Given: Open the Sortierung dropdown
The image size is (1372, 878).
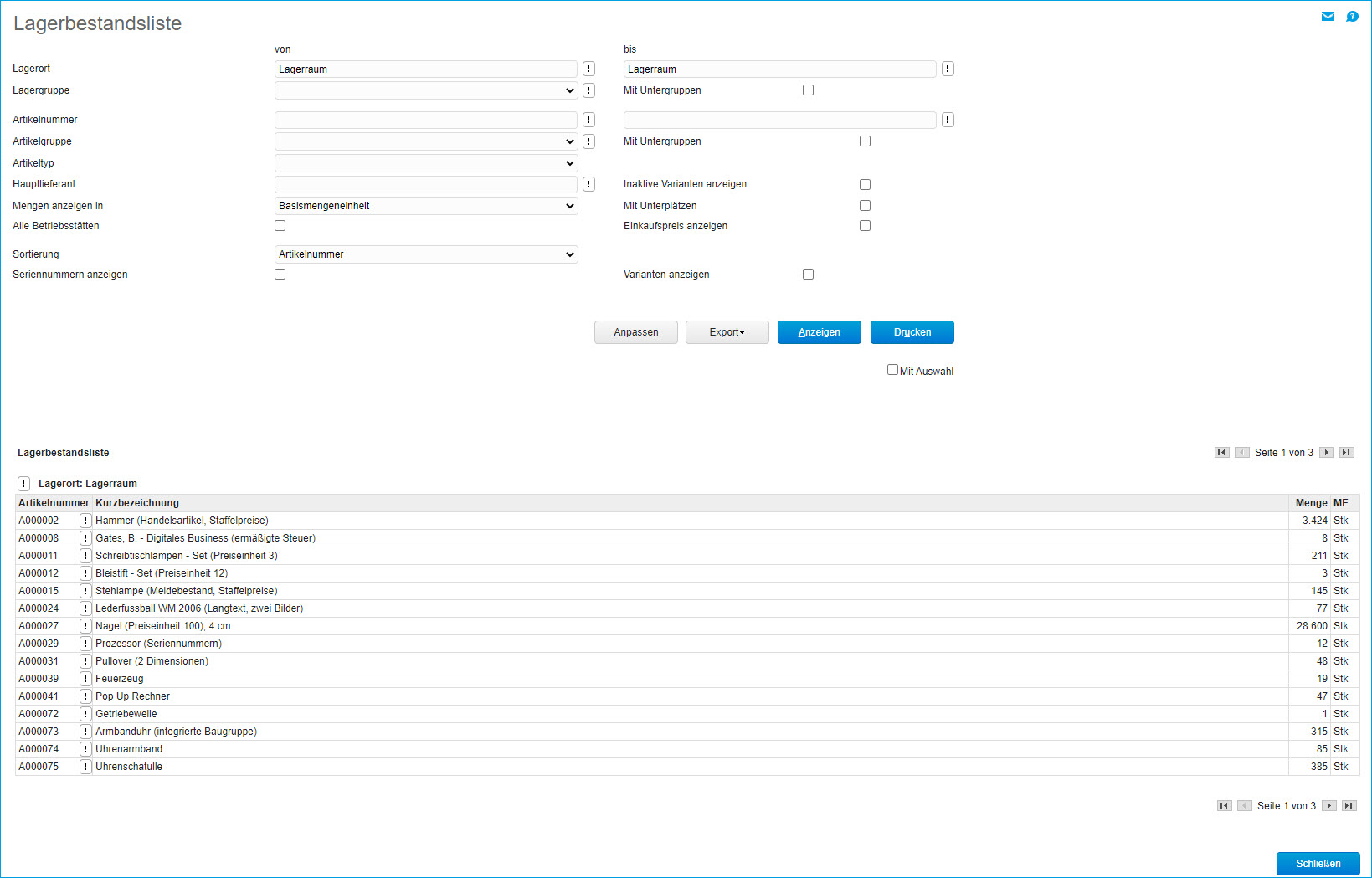Looking at the screenshot, I should click(x=426, y=254).
